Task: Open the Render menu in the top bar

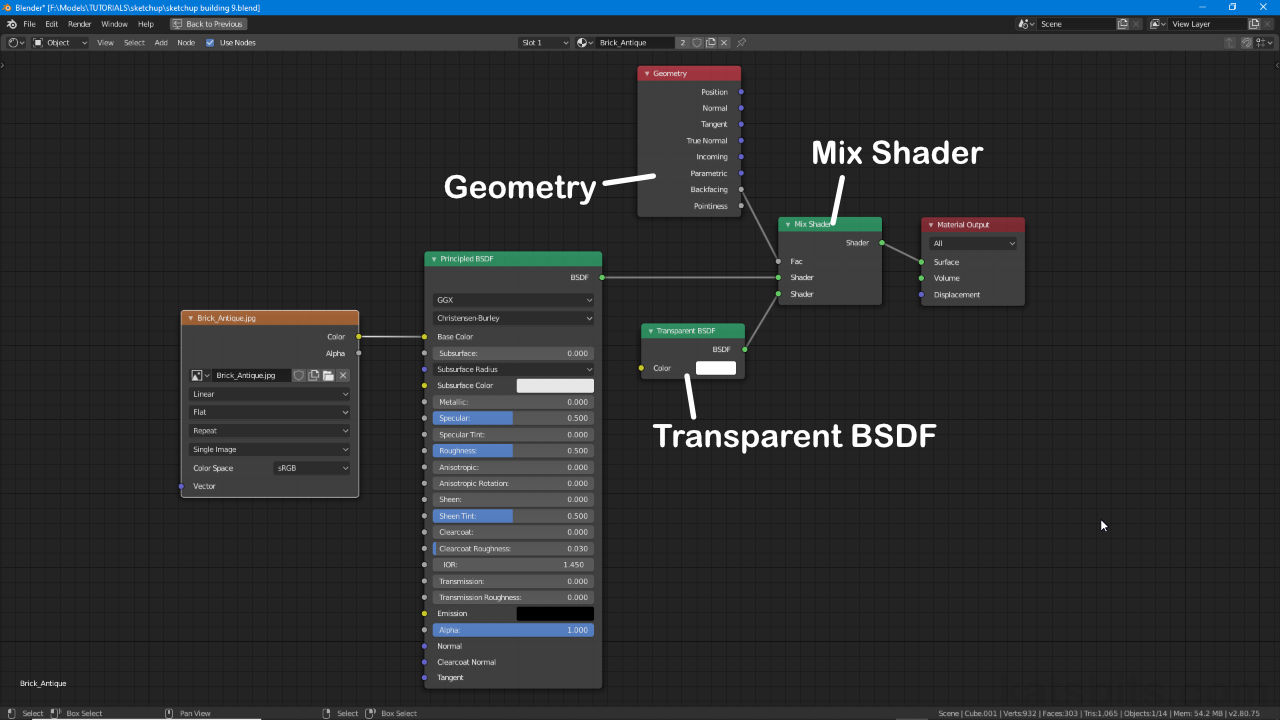Action: 79,23
